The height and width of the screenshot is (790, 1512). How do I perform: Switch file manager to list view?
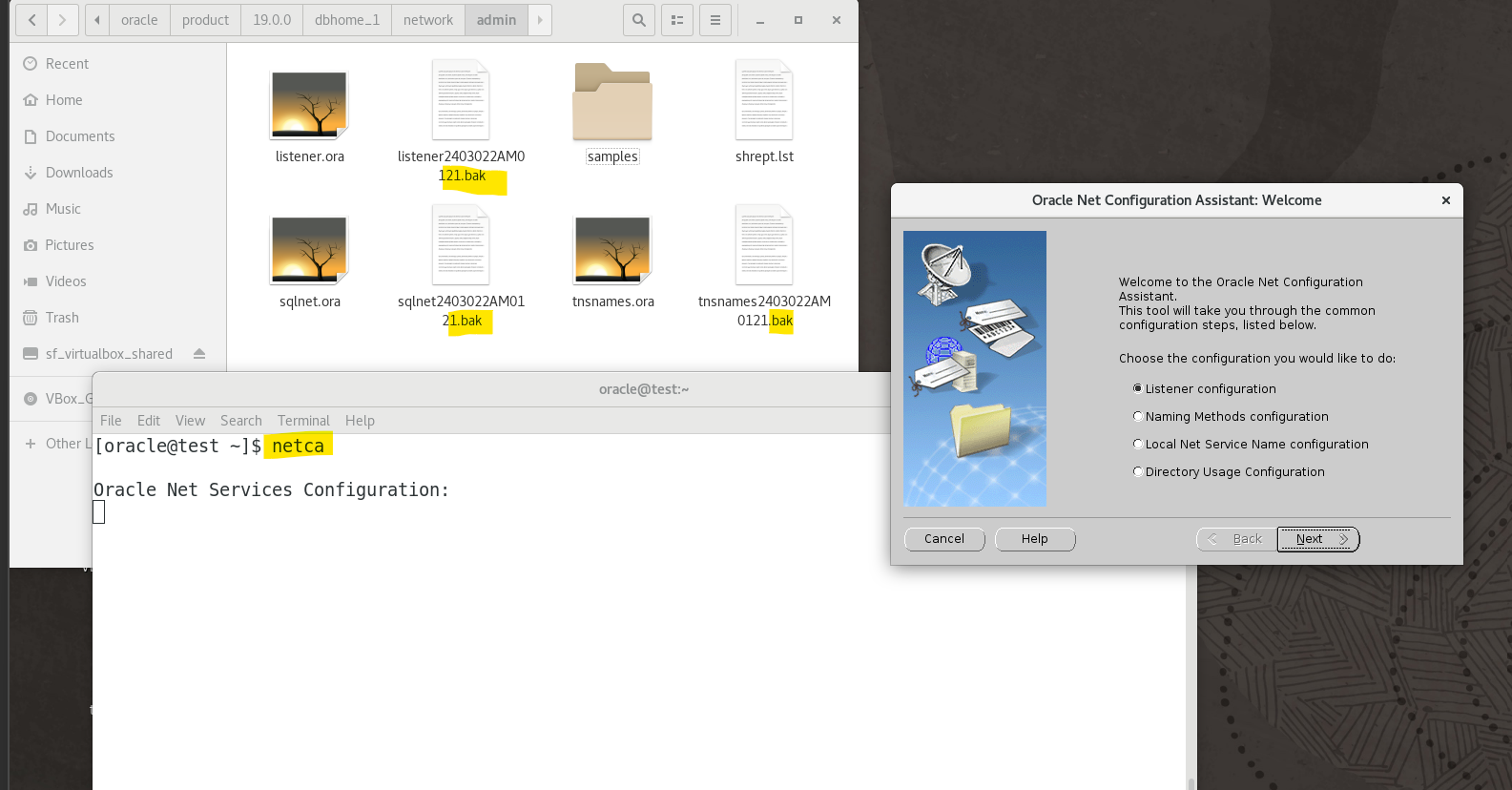click(677, 20)
